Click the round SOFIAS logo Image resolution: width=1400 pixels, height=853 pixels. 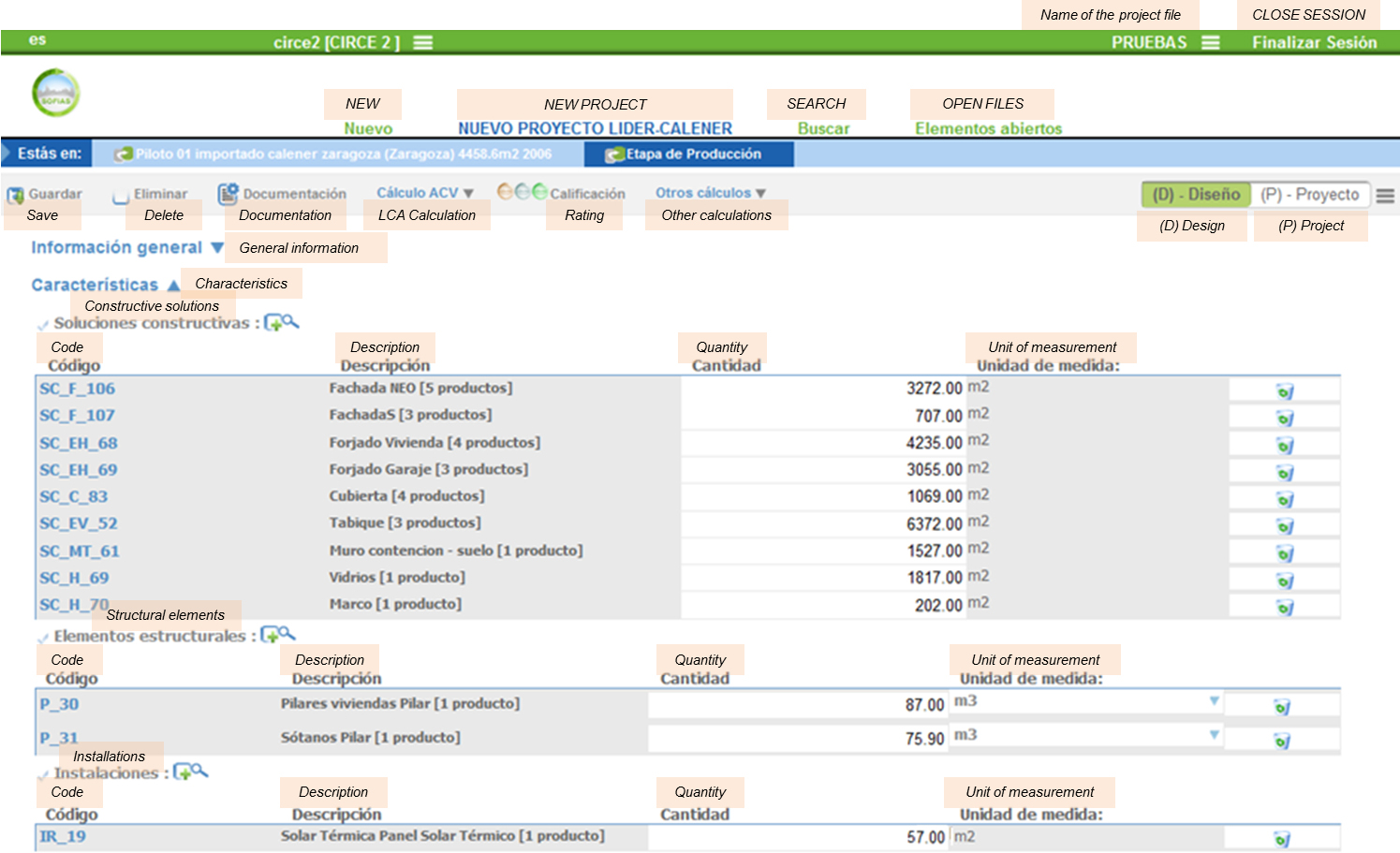[x=56, y=93]
